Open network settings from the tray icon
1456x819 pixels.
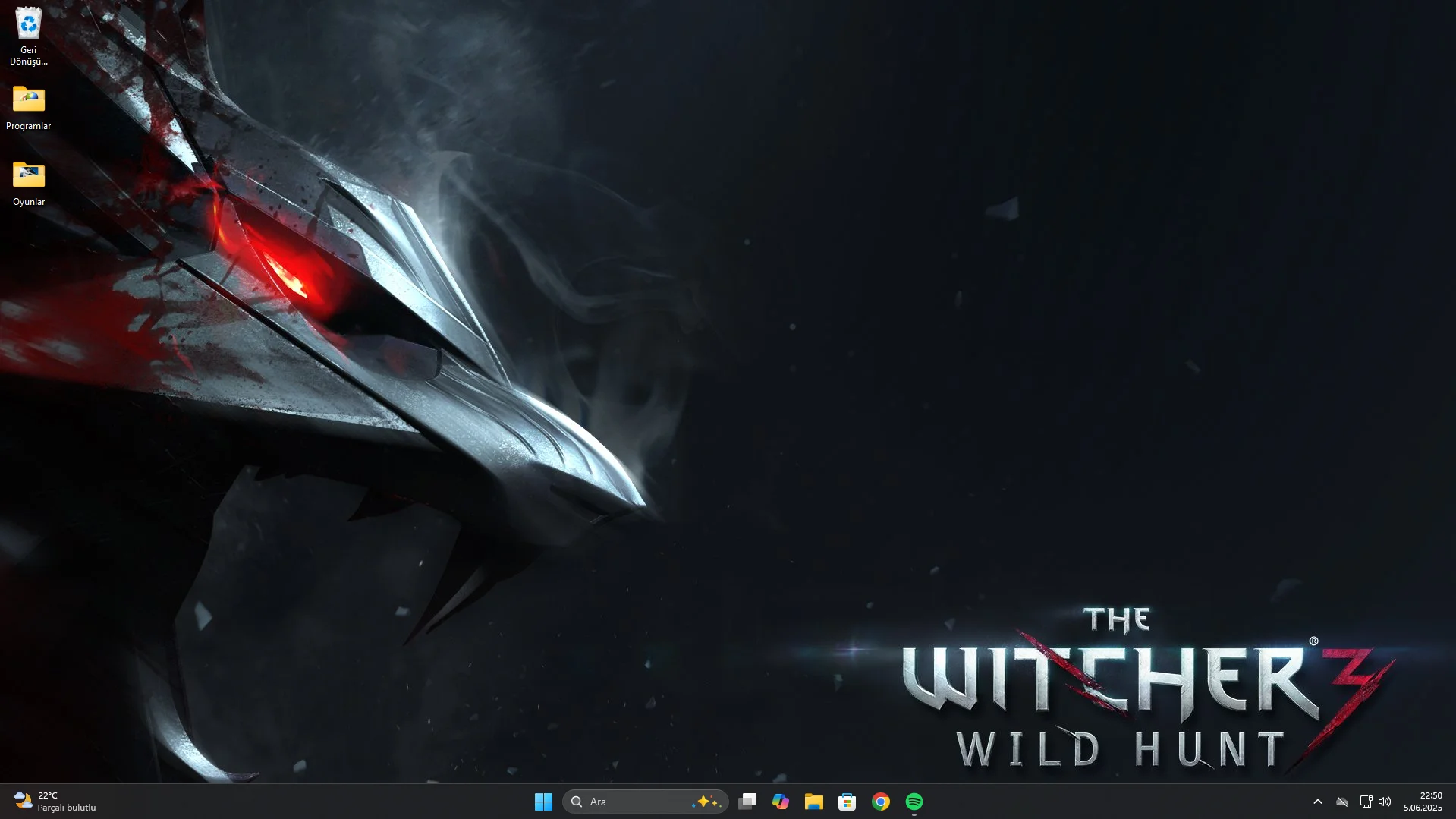[1366, 802]
